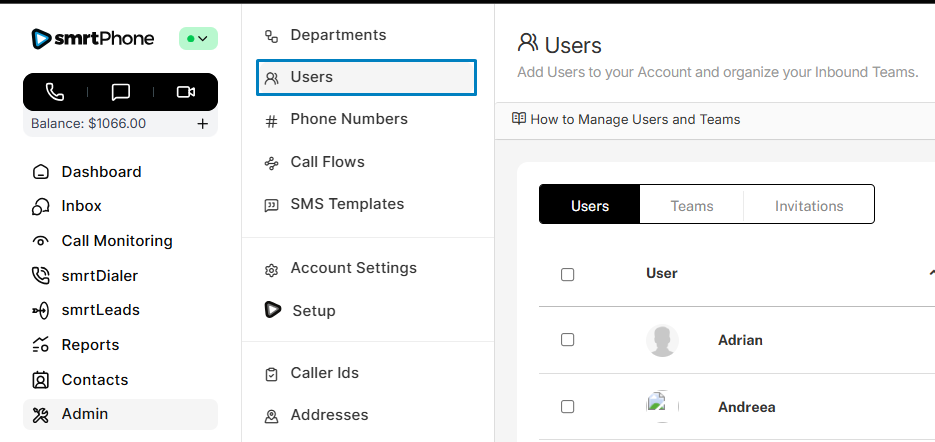Viewport: 935px width, 442px height.
Task: Open Call Flows in the admin menu
Action: tap(327, 162)
